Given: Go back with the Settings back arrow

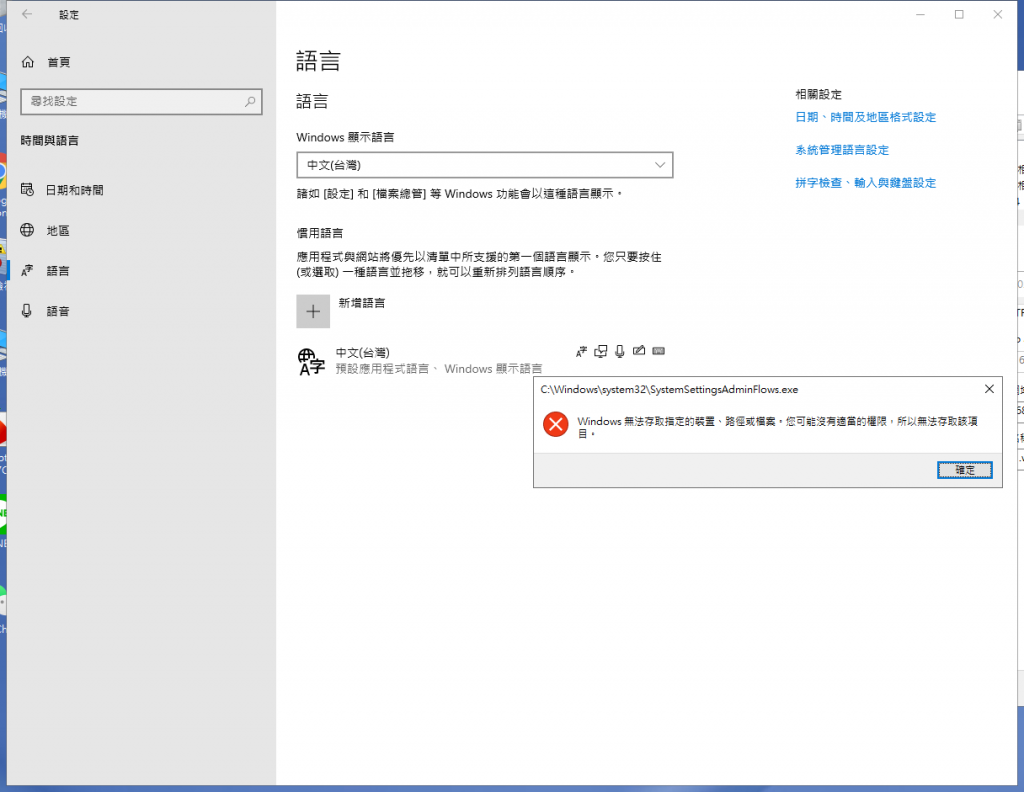Looking at the screenshot, I should [27, 14].
